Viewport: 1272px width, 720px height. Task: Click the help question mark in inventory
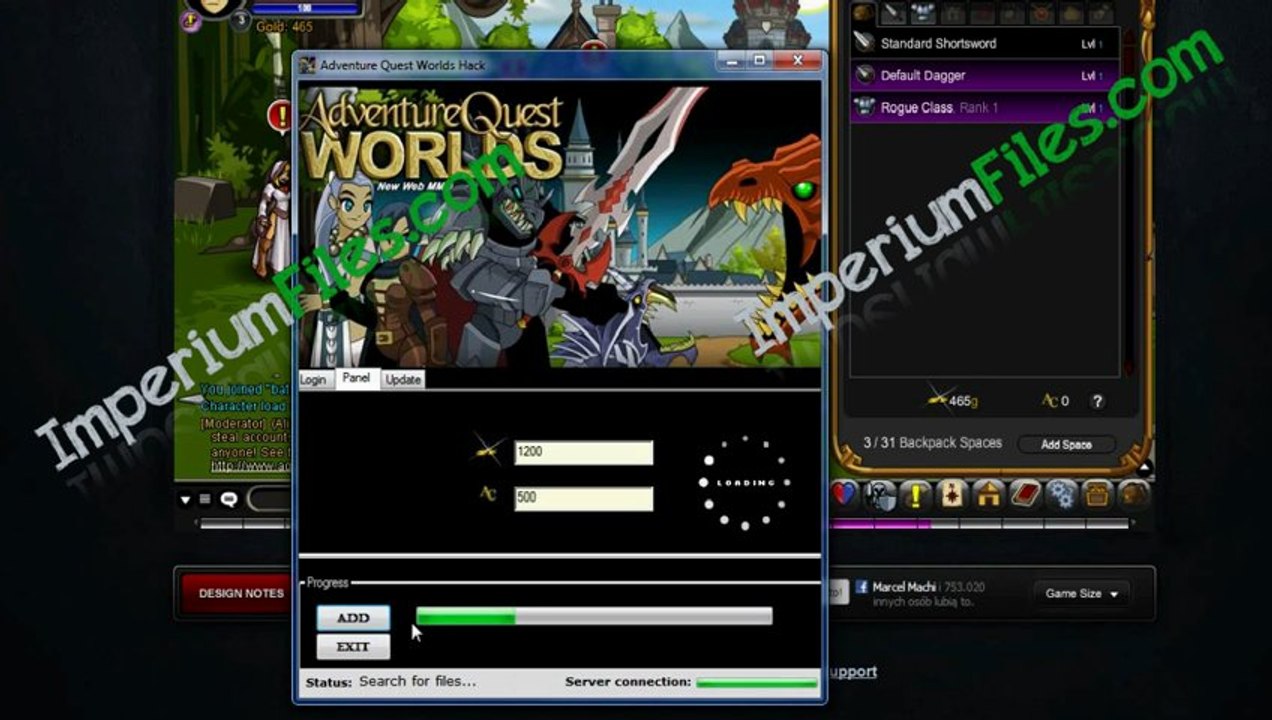pos(1097,401)
